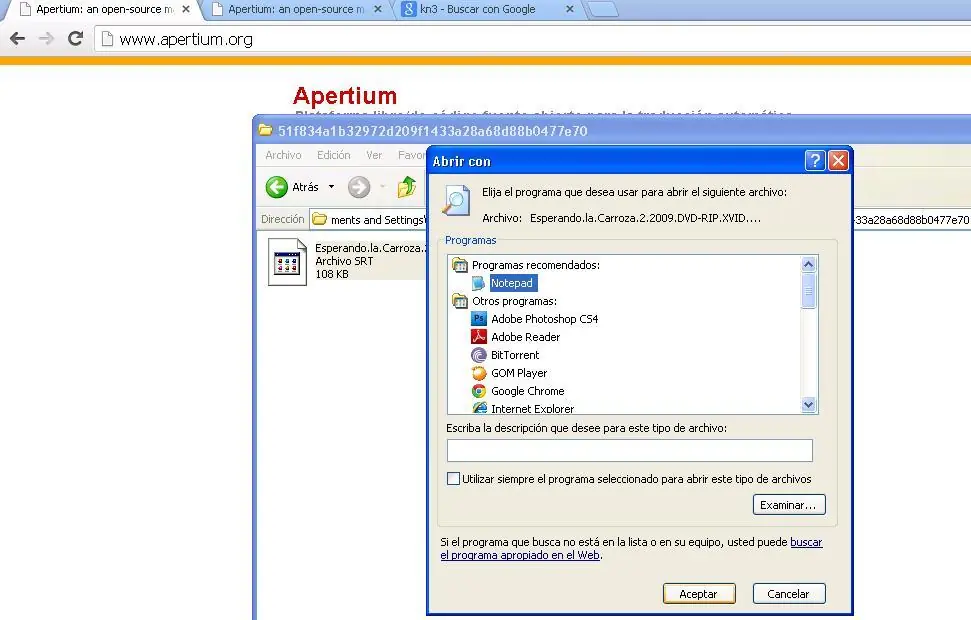Close the first Apertium tab

click(186, 9)
